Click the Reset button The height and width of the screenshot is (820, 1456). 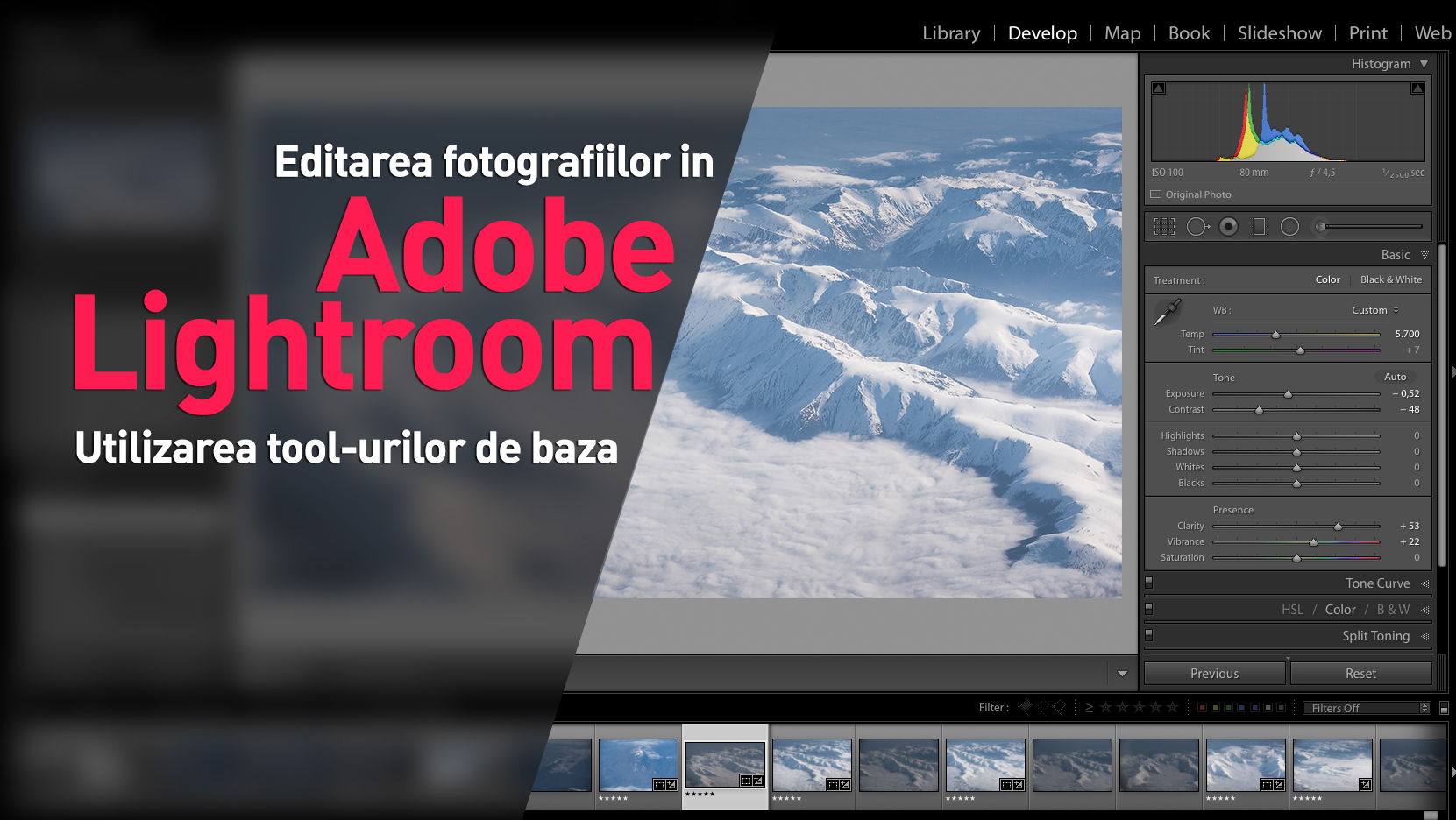pos(1360,673)
